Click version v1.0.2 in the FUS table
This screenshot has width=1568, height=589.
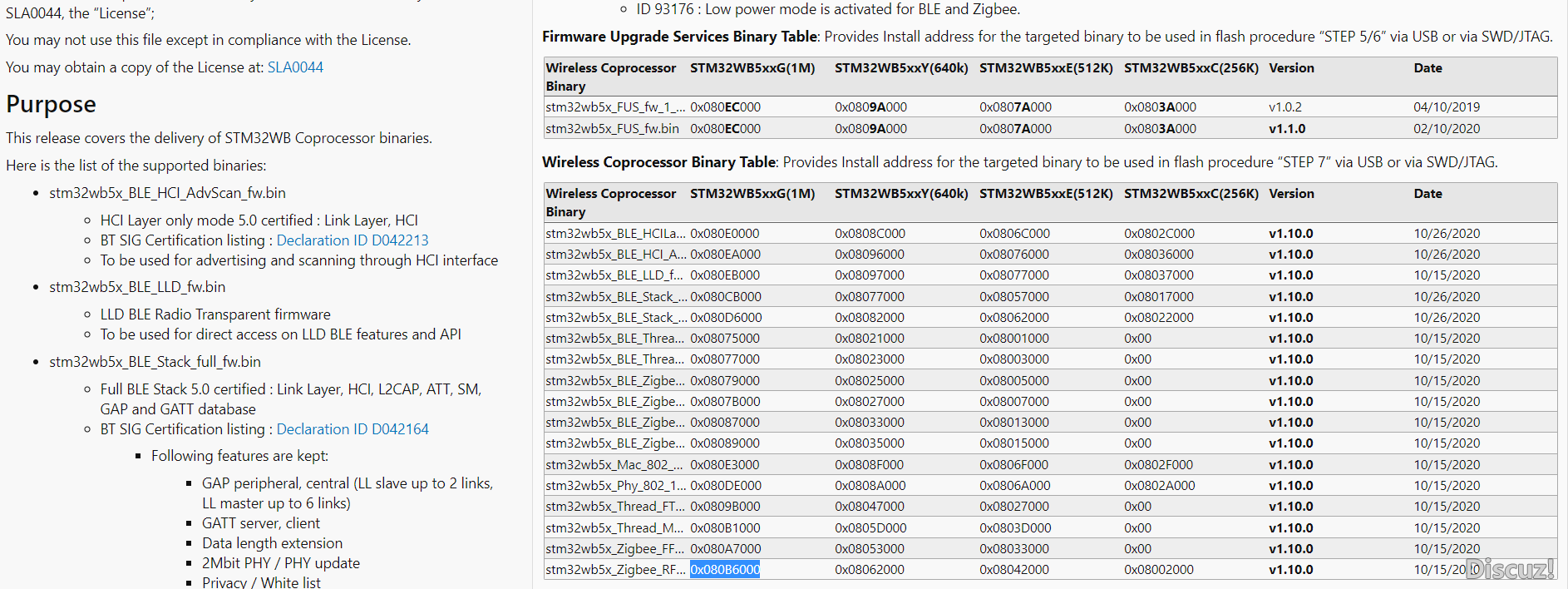pos(1285,107)
